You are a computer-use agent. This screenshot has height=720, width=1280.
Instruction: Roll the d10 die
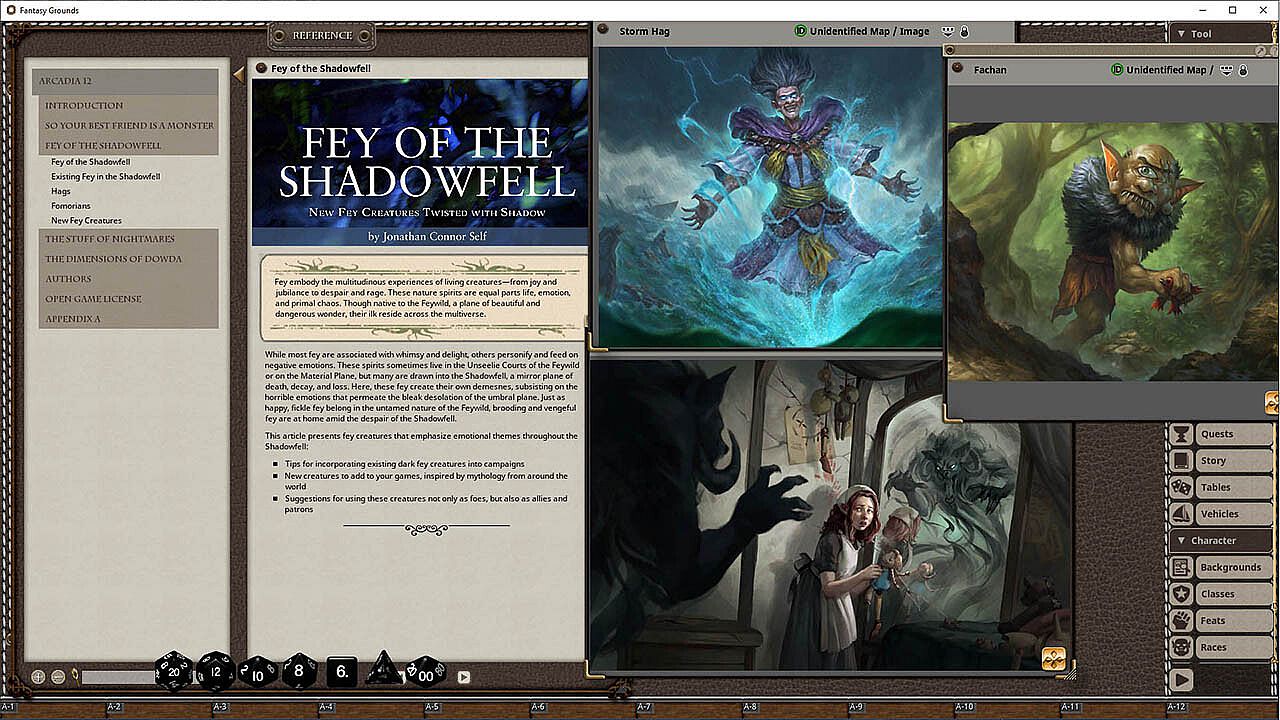(258, 673)
